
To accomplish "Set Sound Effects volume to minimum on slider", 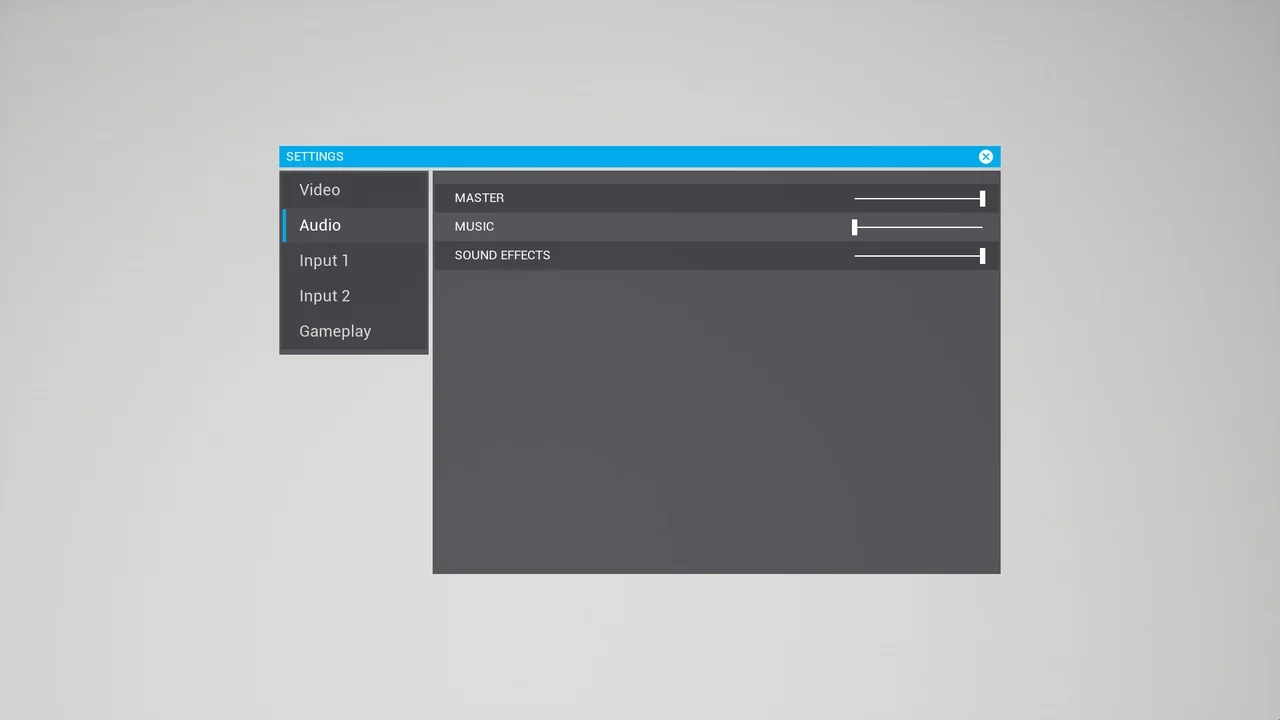I will (855, 256).
